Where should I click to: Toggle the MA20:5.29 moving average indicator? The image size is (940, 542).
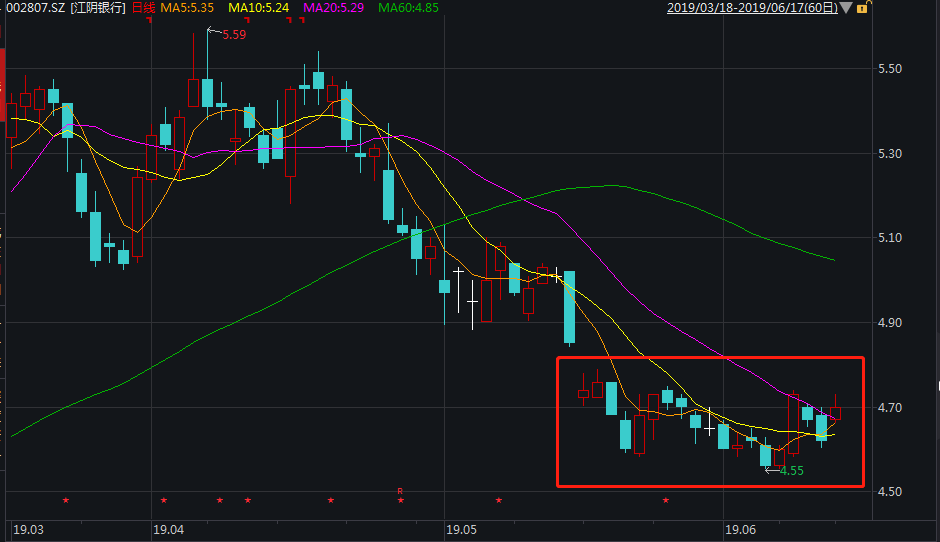tap(330, 8)
